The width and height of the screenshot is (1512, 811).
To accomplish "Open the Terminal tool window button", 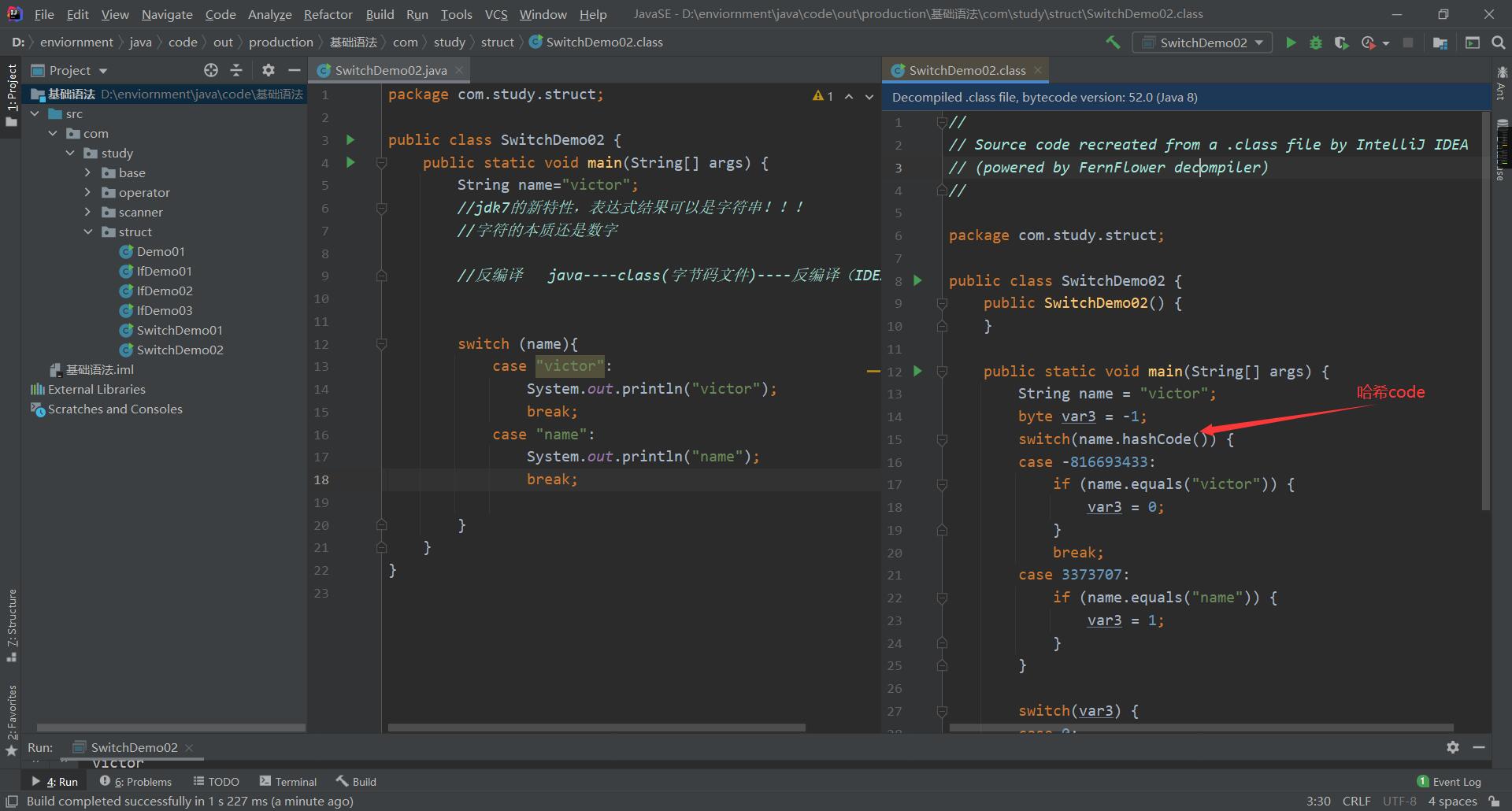I will 288,782.
